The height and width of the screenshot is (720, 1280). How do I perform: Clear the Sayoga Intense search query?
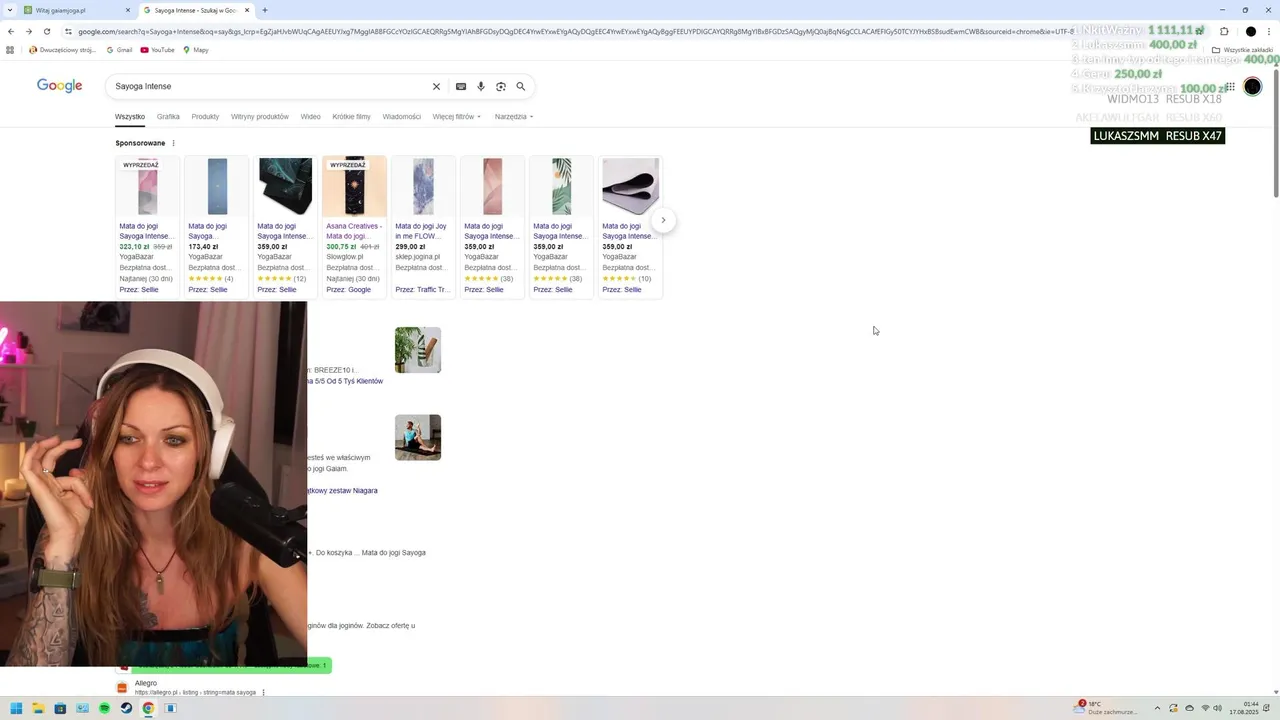pyautogui.click(x=436, y=87)
